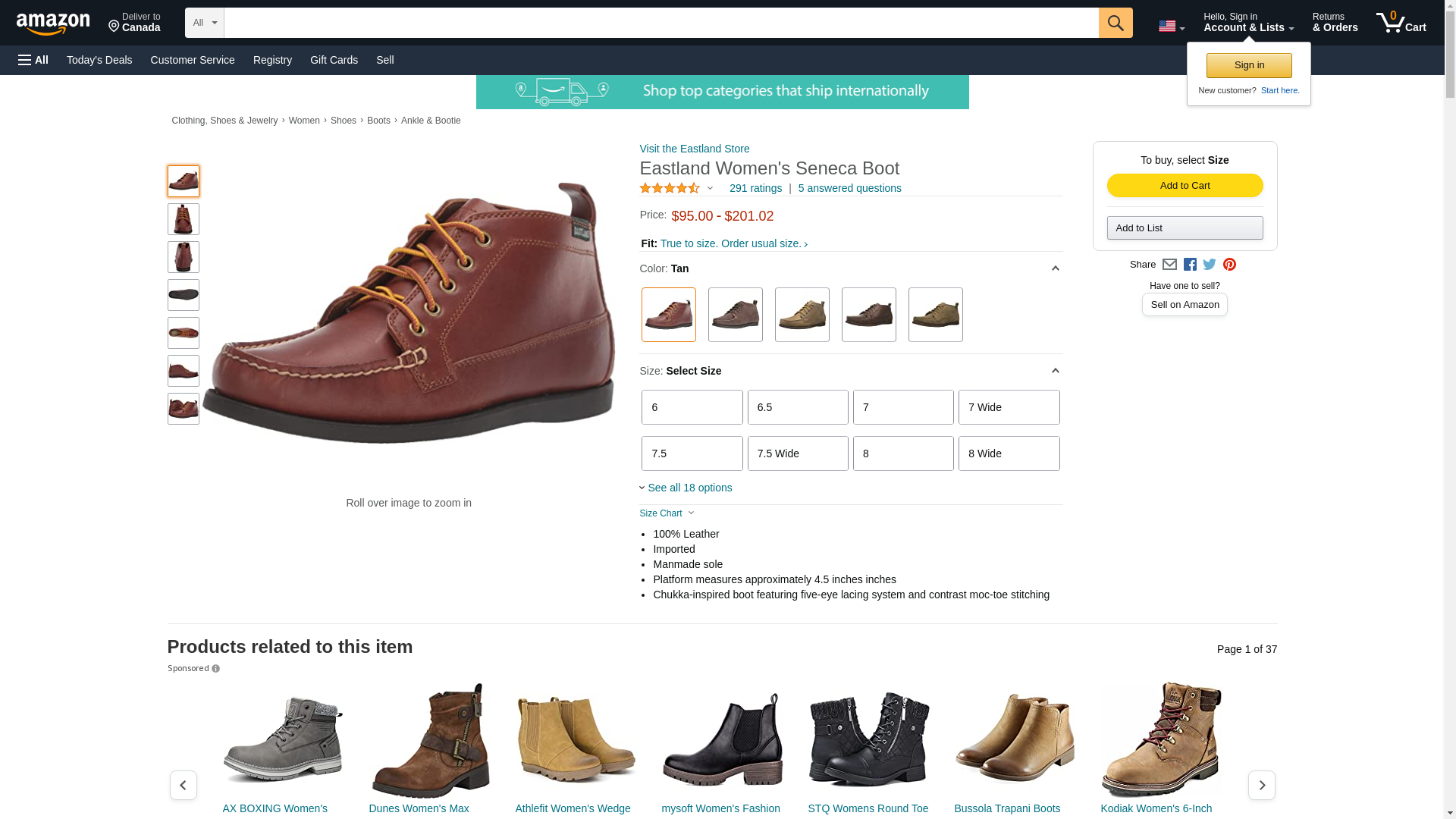
Task: Share via the email envelope icon
Action: coord(1169,265)
